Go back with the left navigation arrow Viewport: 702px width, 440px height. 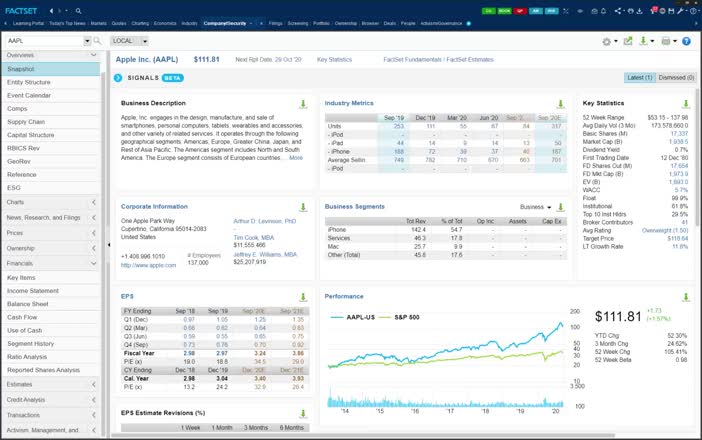pos(51,11)
